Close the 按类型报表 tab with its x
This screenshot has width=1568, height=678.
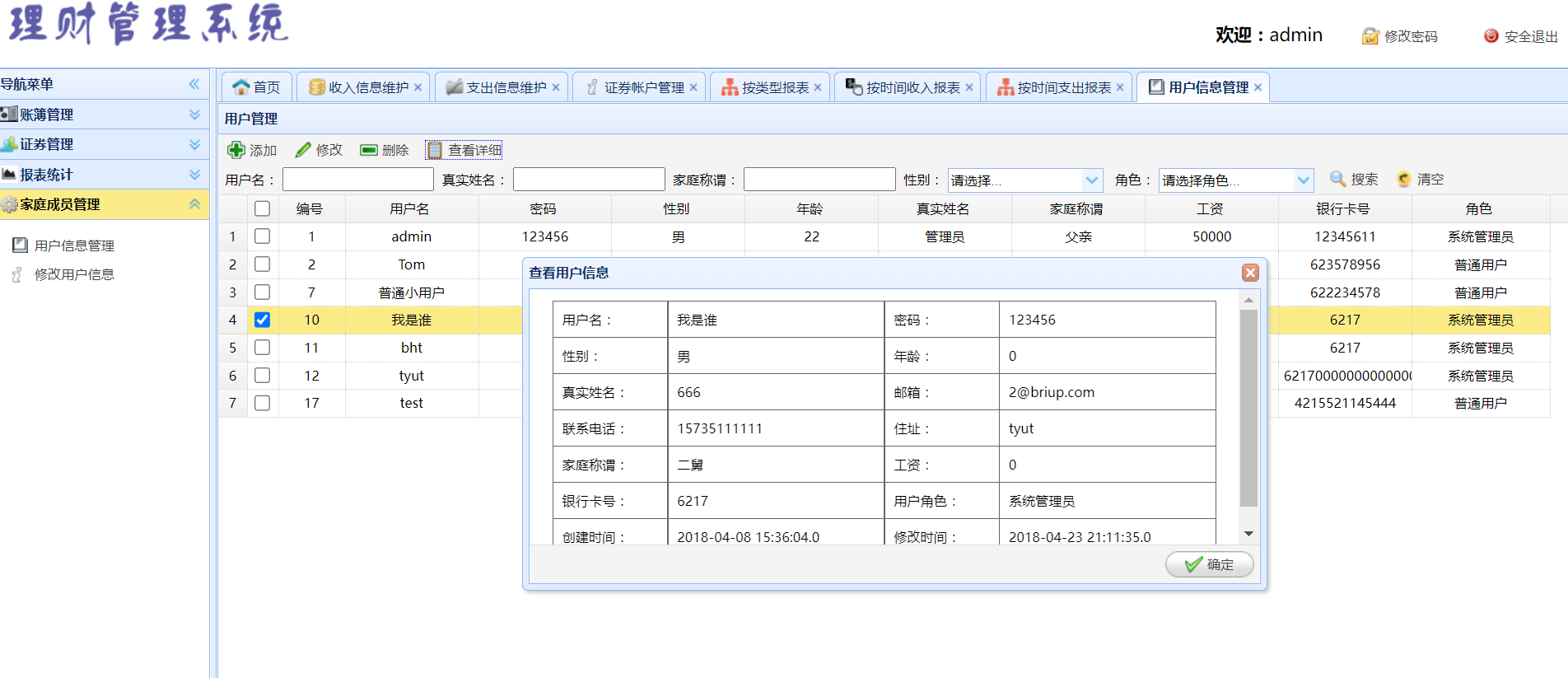[x=818, y=87]
